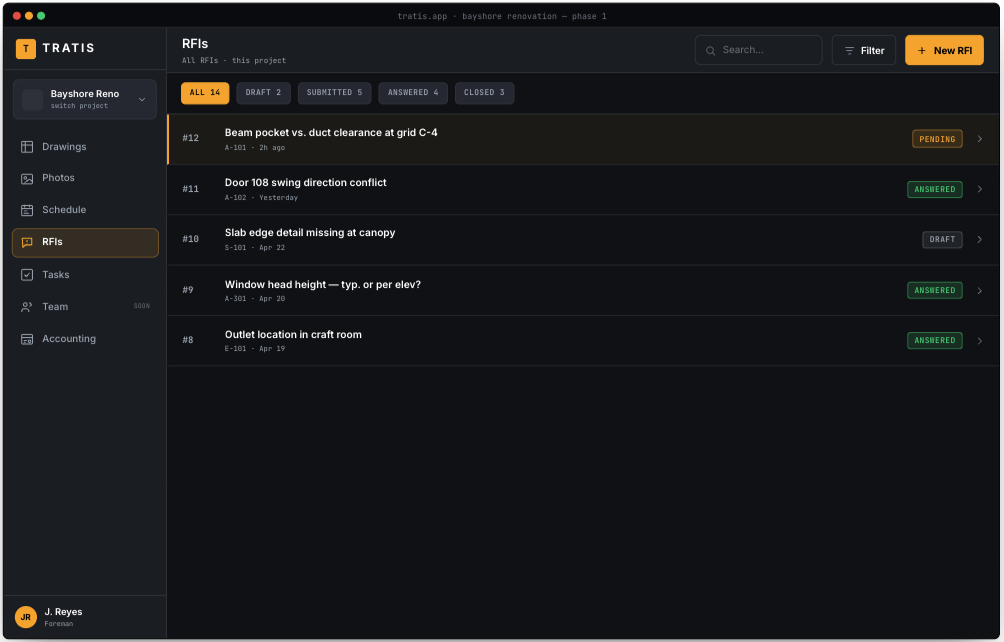Expand the Bayshore Reno project switcher

142,100
